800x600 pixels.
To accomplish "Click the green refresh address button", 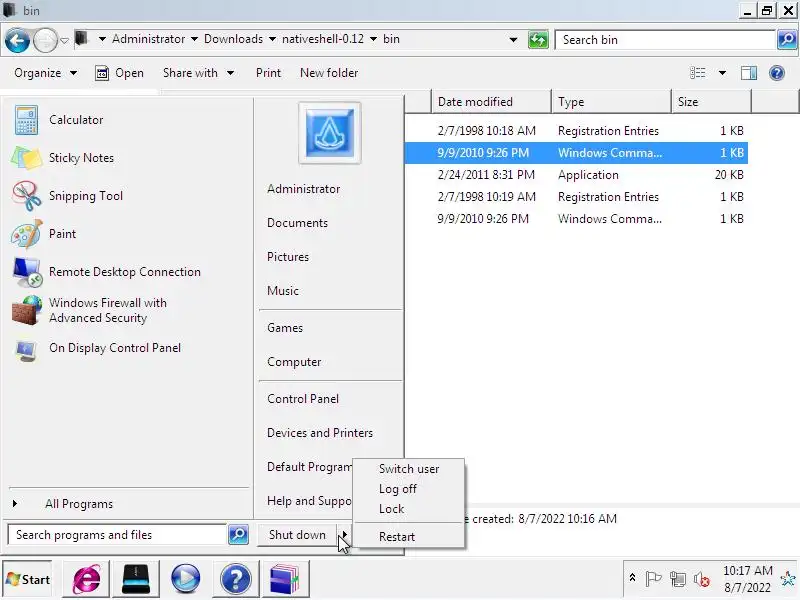I will (538, 39).
